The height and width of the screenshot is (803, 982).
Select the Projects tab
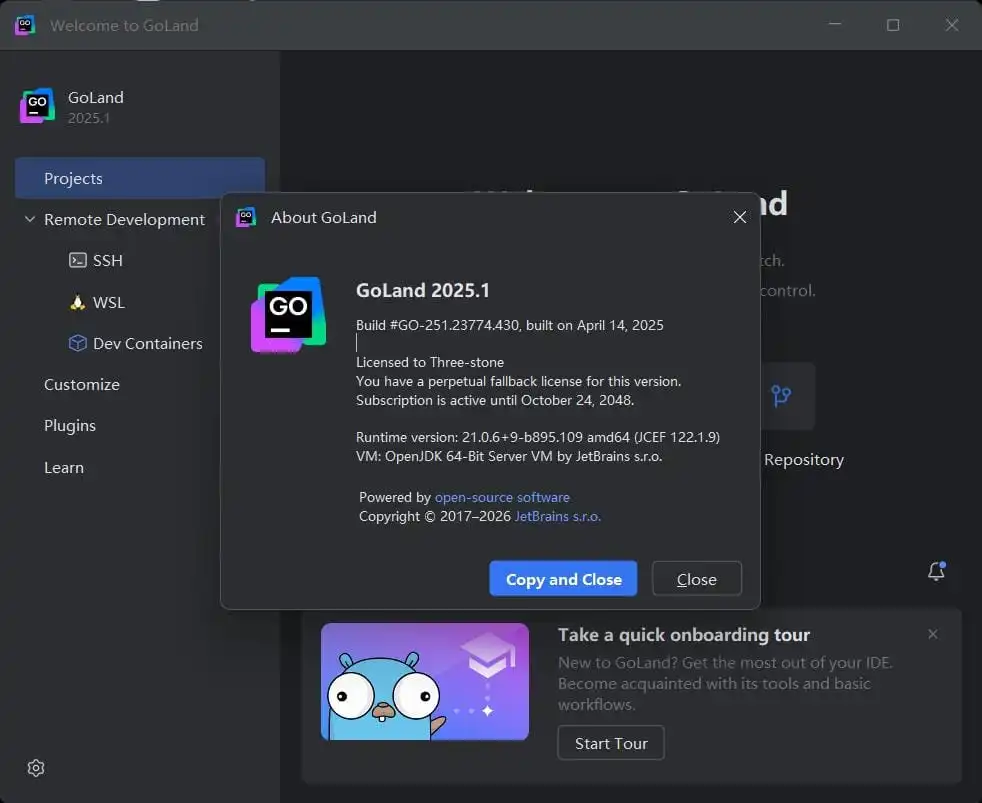click(x=140, y=179)
